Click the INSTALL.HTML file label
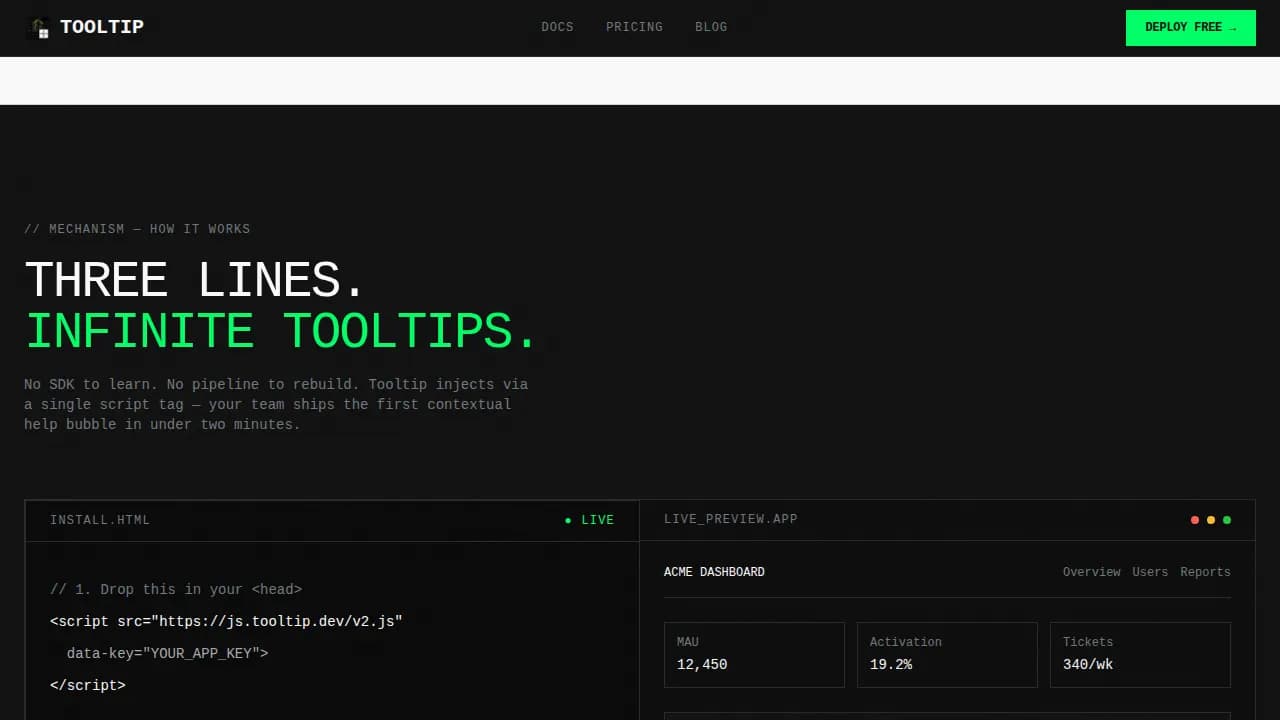 [100, 520]
